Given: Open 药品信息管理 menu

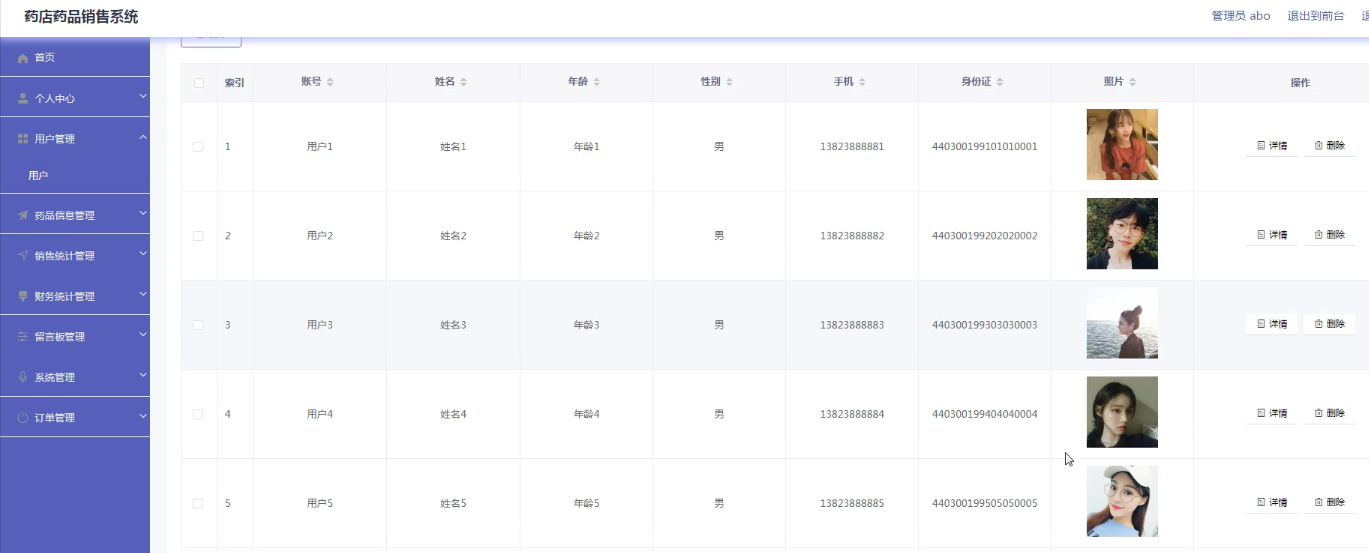Looking at the screenshot, I should coord(75,215).
